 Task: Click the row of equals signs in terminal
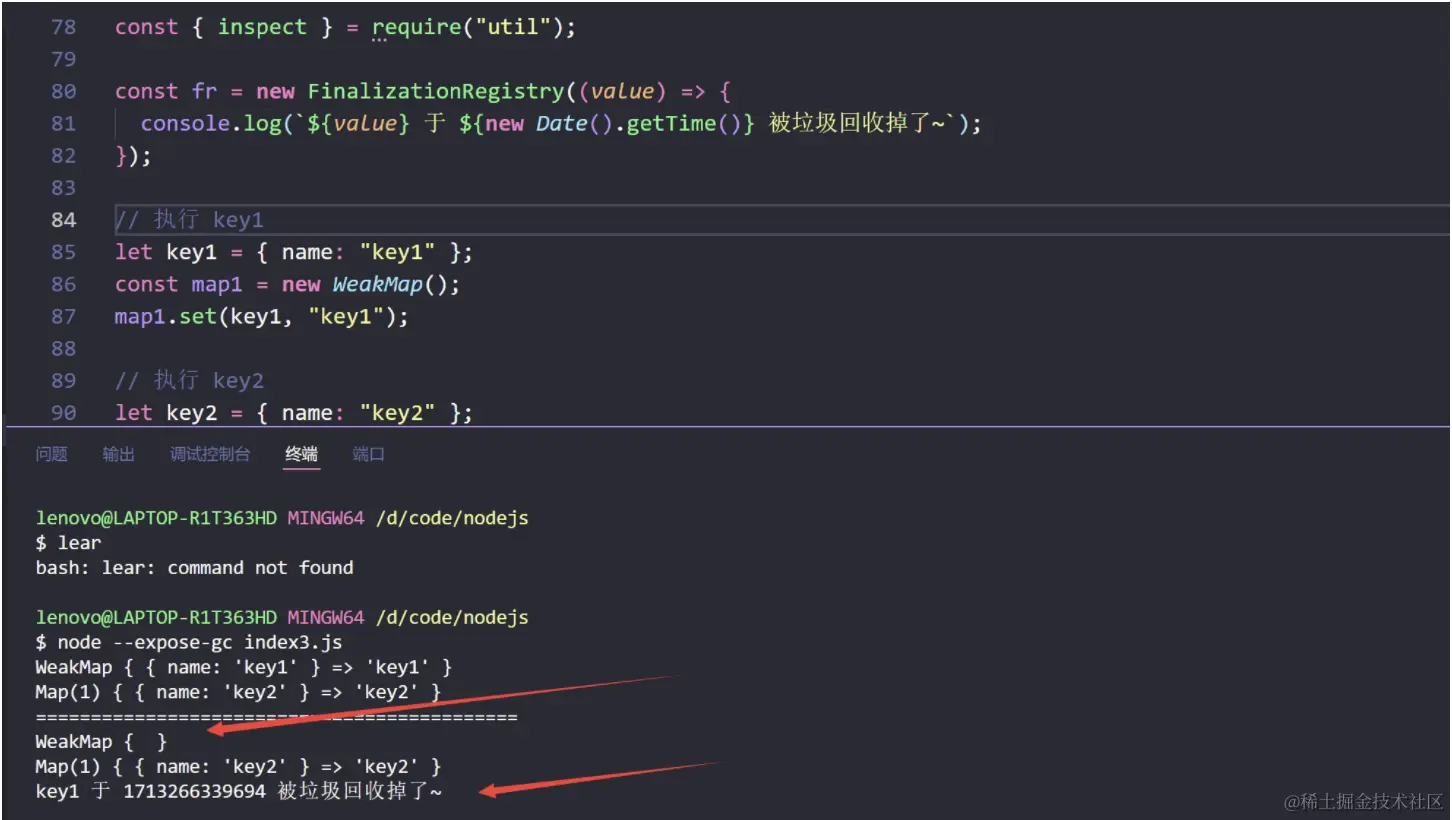click(x=277, y=717)
